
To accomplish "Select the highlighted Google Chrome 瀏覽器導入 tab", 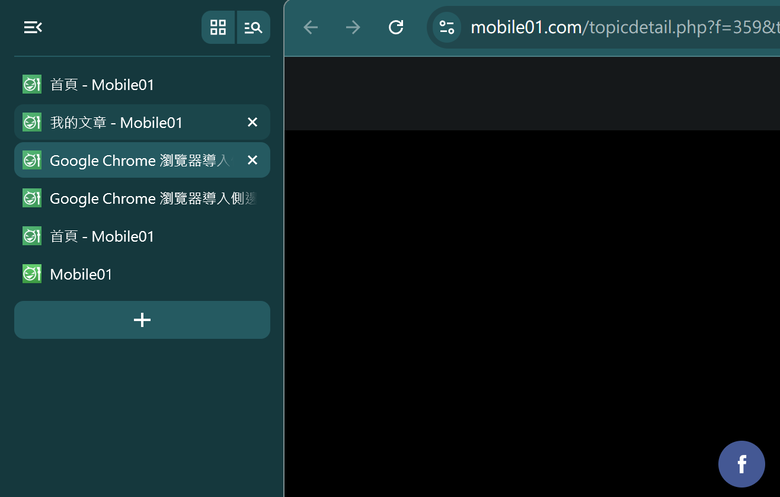I will (x=142, y=160).
